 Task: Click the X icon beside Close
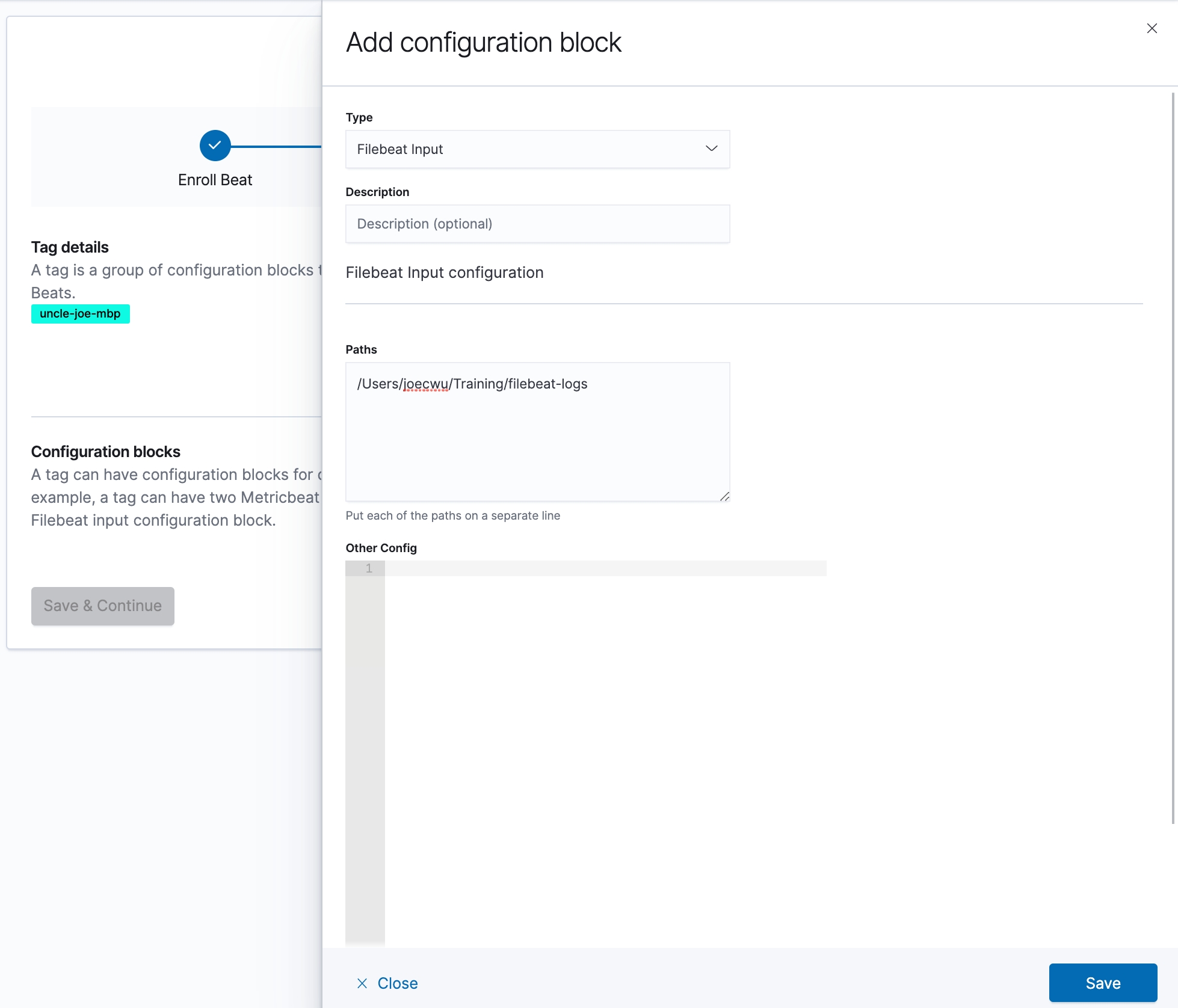[362, 983]
